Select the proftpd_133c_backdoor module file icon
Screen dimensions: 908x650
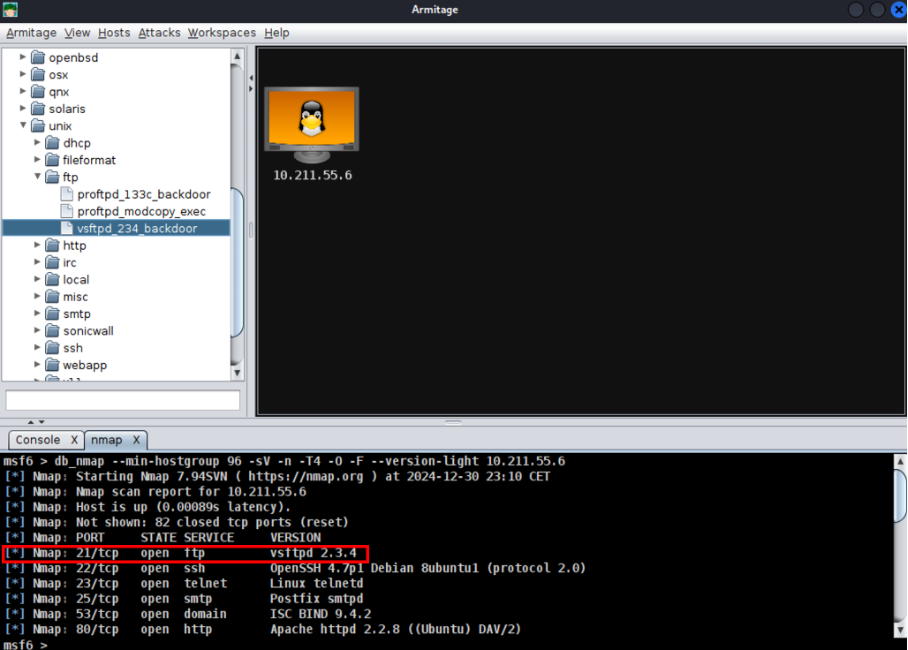click(x=67, y=194)
